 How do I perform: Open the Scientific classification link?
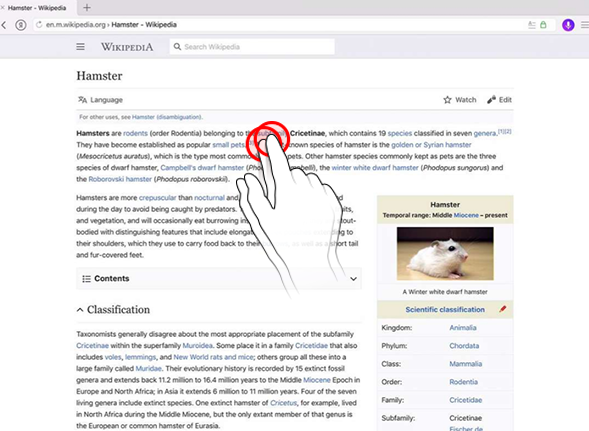click(445, 310)
